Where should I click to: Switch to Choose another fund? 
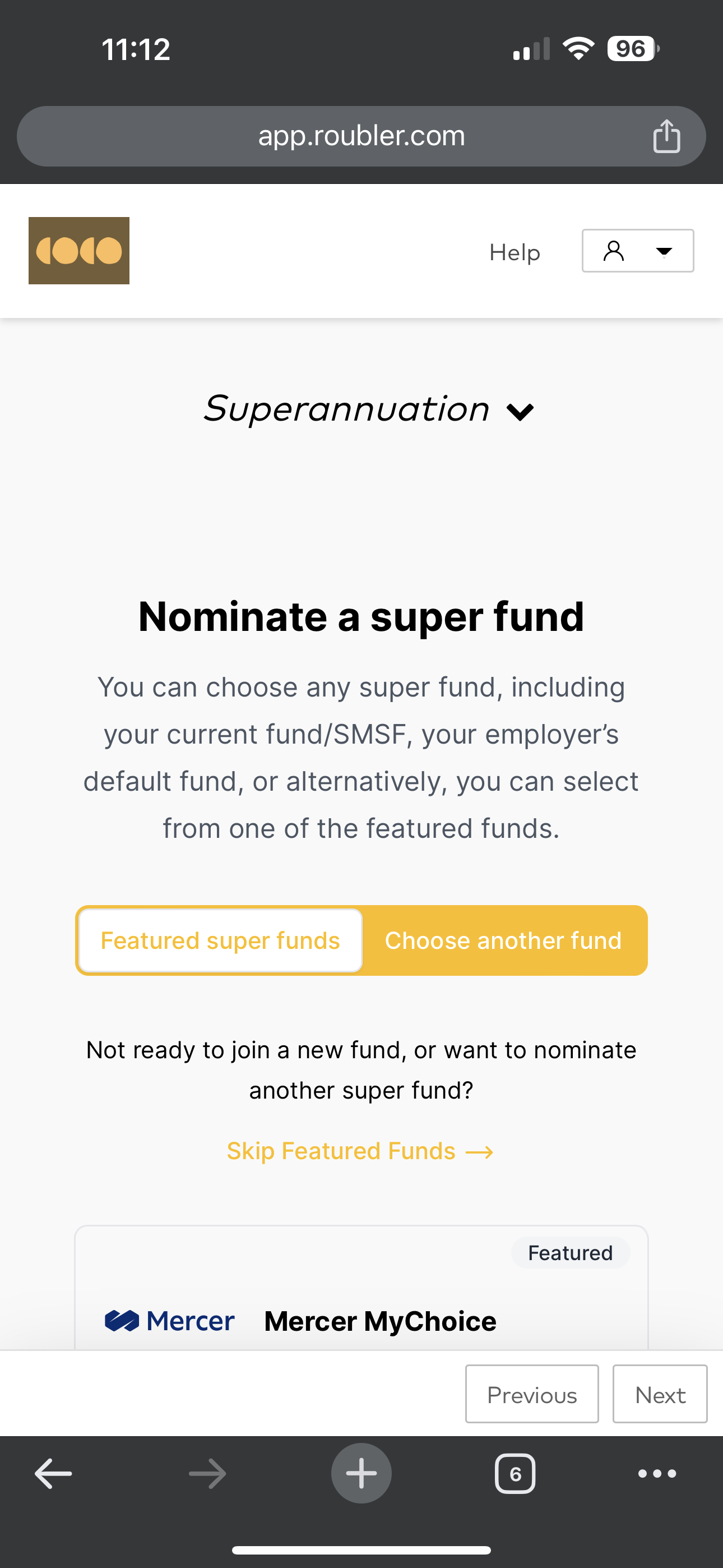(504, 940)
